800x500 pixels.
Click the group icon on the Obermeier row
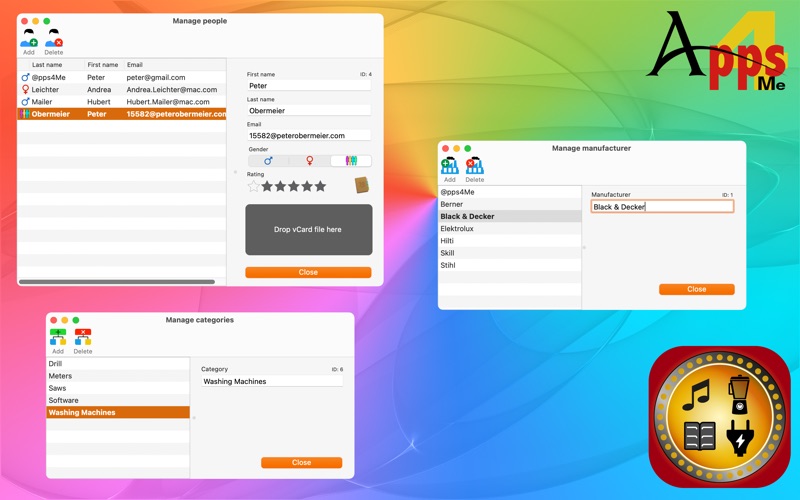tap(24, 114)
